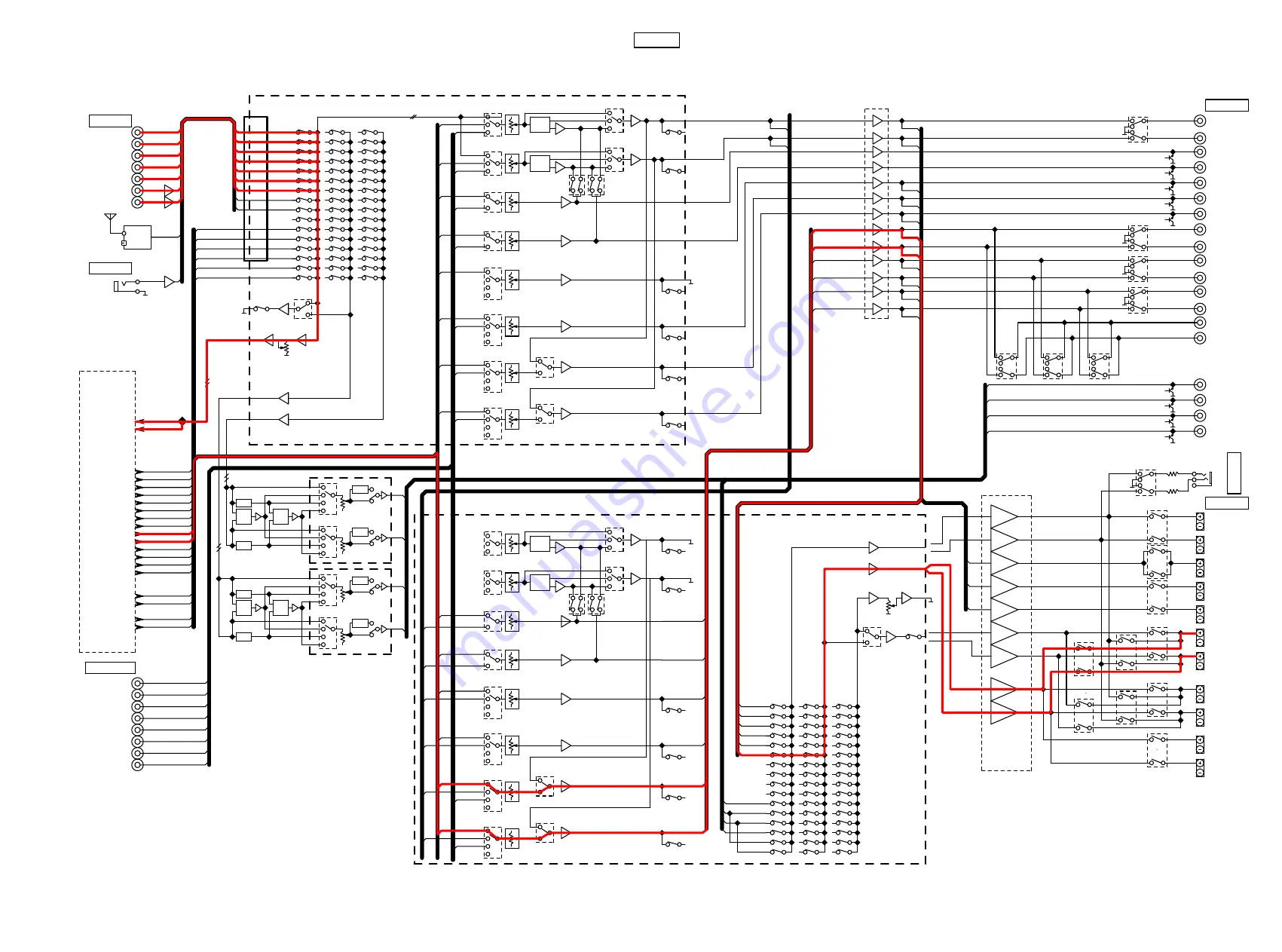Select the empty label box above the mic jack
Viewport: 1282px width, 952px height.
(110, 268)
